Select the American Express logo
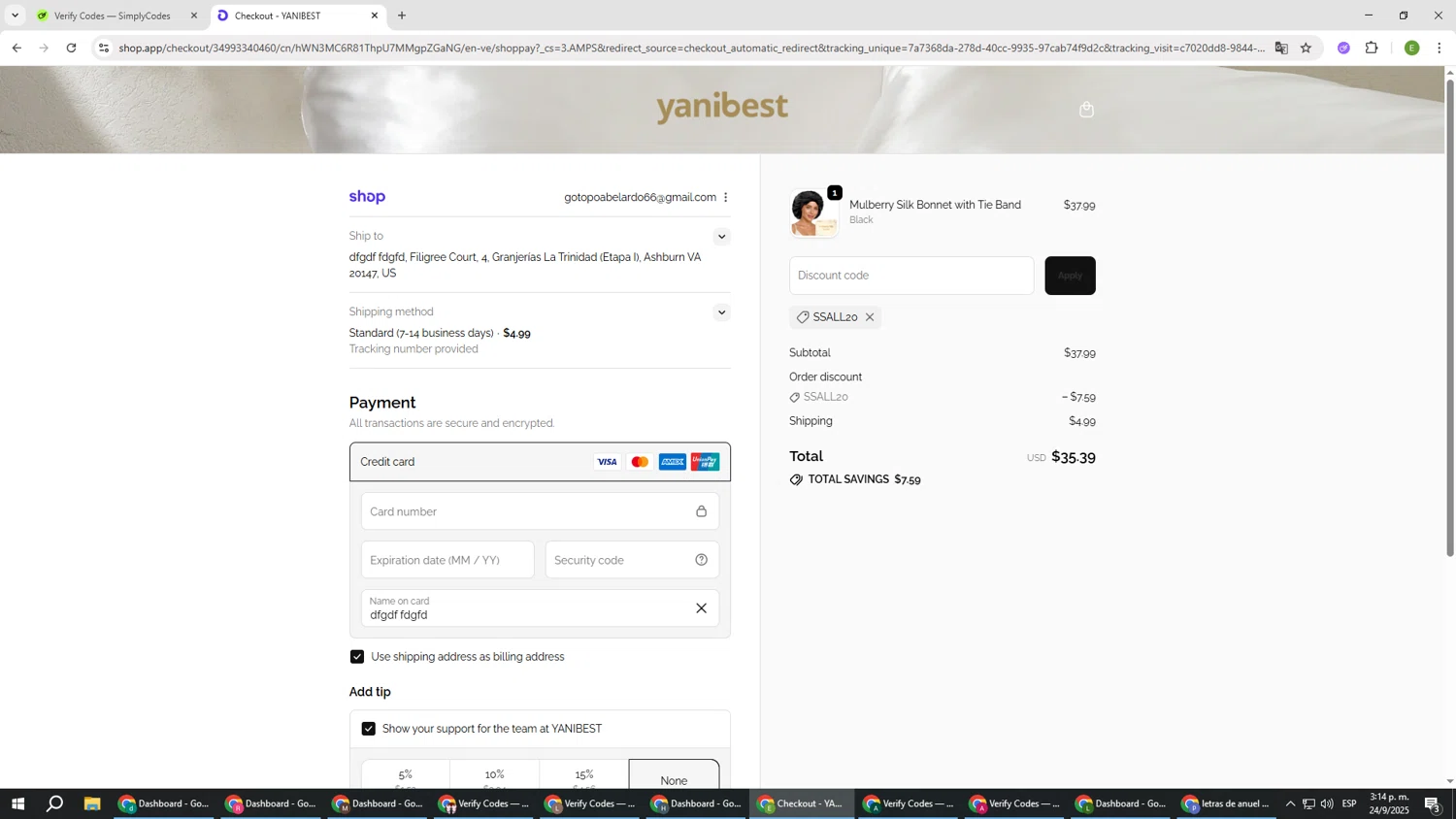 pos(673,462)
